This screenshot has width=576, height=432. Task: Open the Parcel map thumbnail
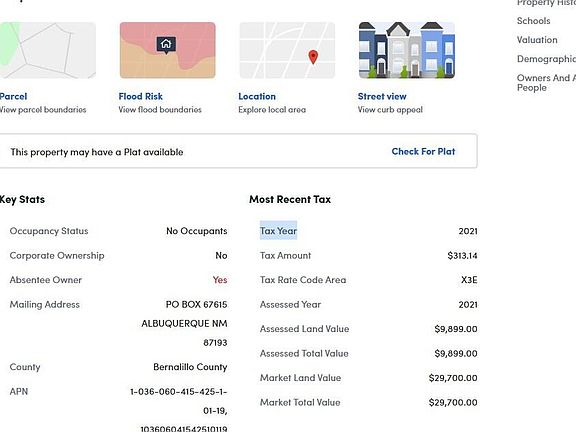(48, 50)
